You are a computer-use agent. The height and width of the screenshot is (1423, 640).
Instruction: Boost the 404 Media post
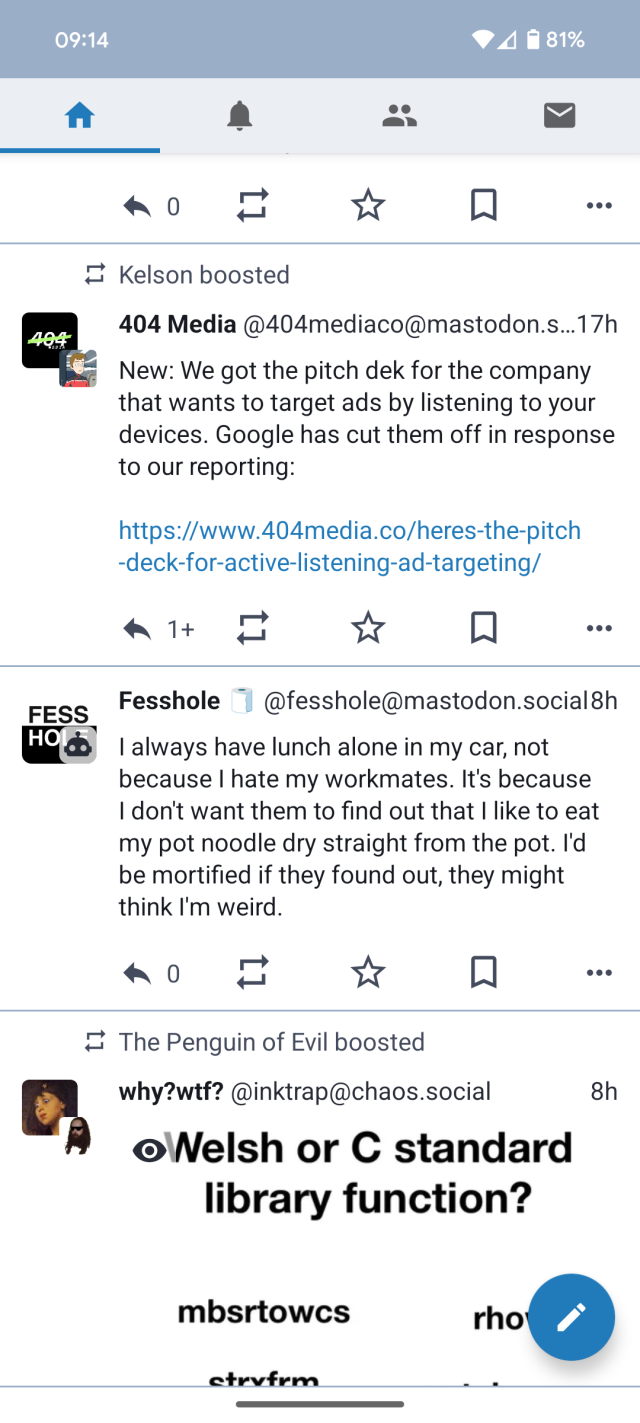click(x=253, y=628)
